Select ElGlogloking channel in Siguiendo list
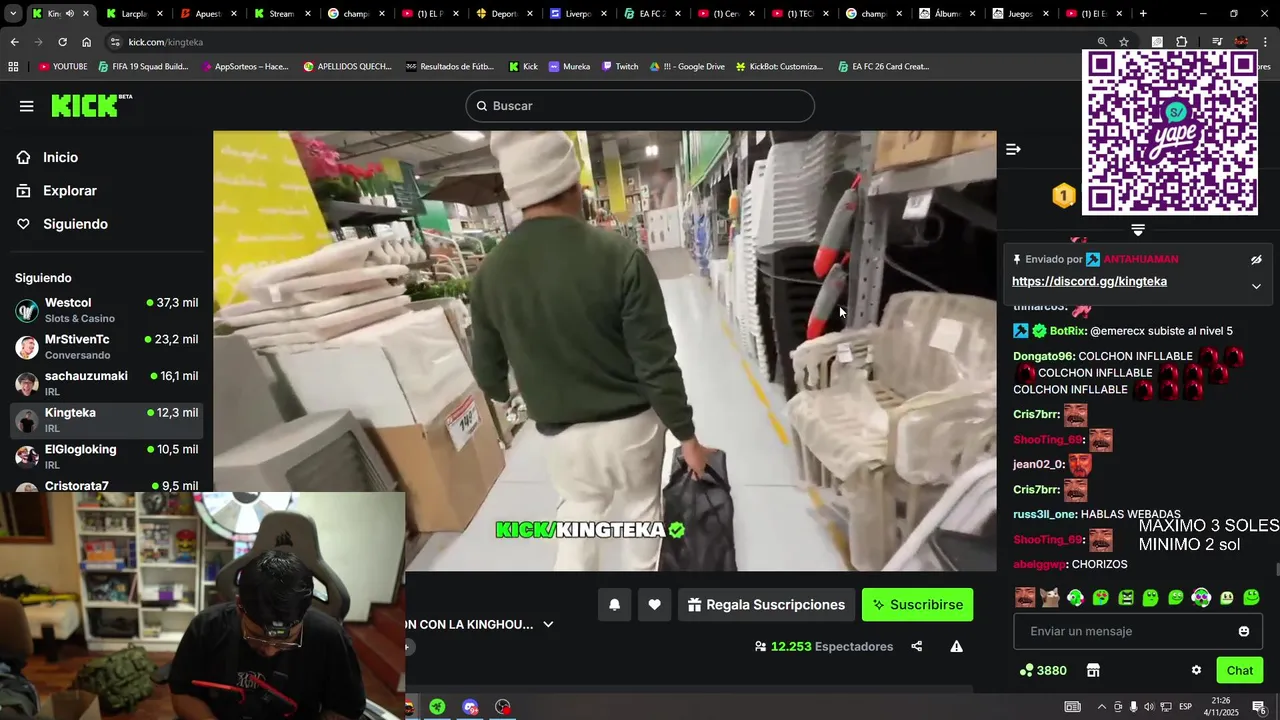Image resolution: width=1280 pixels, height=720 pixels. [107, 456]
